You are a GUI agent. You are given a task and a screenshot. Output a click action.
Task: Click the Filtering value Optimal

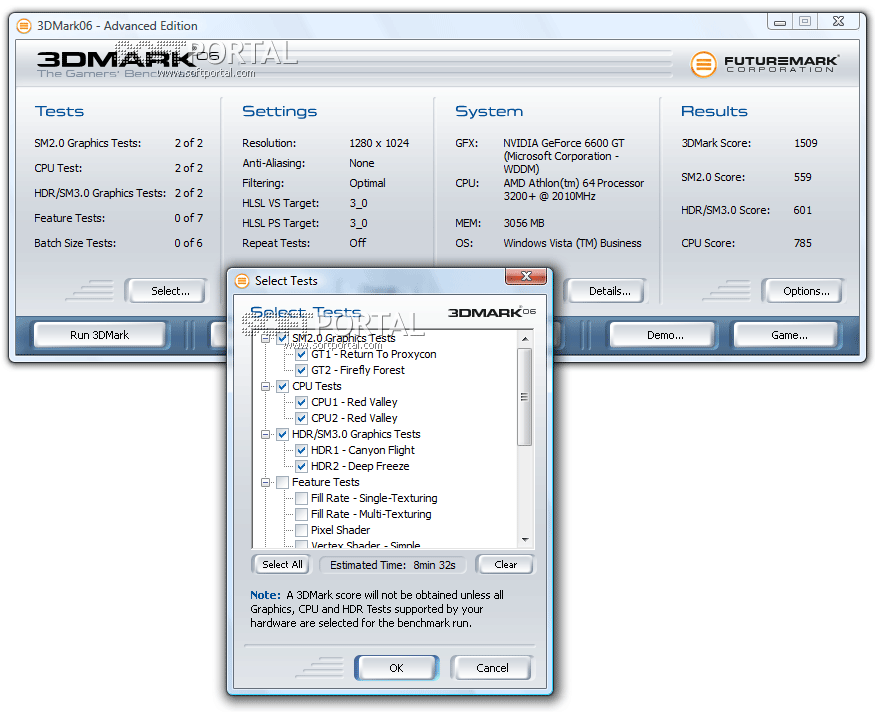(x=367, y=183)
